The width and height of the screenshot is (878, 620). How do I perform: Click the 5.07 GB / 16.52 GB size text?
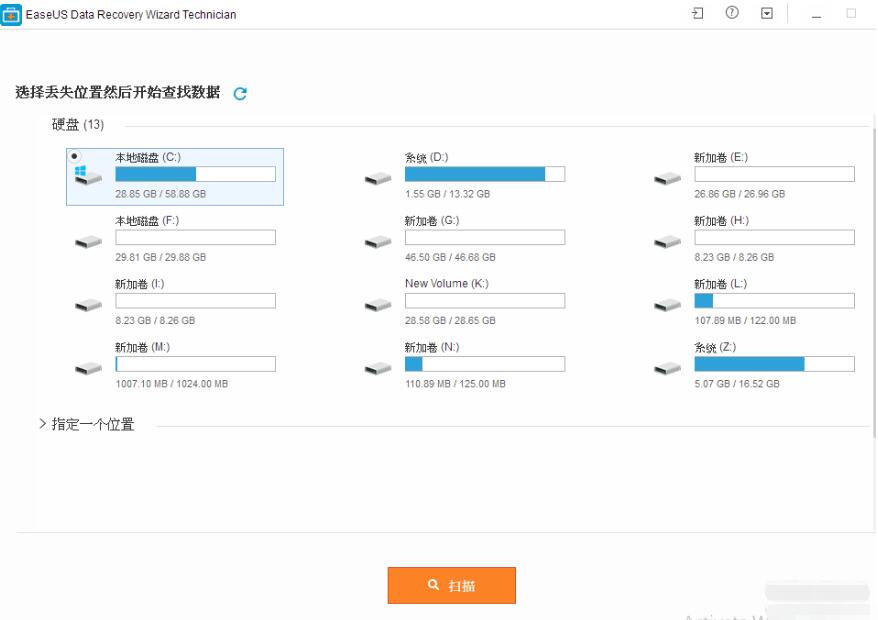(x=737, y=384)
